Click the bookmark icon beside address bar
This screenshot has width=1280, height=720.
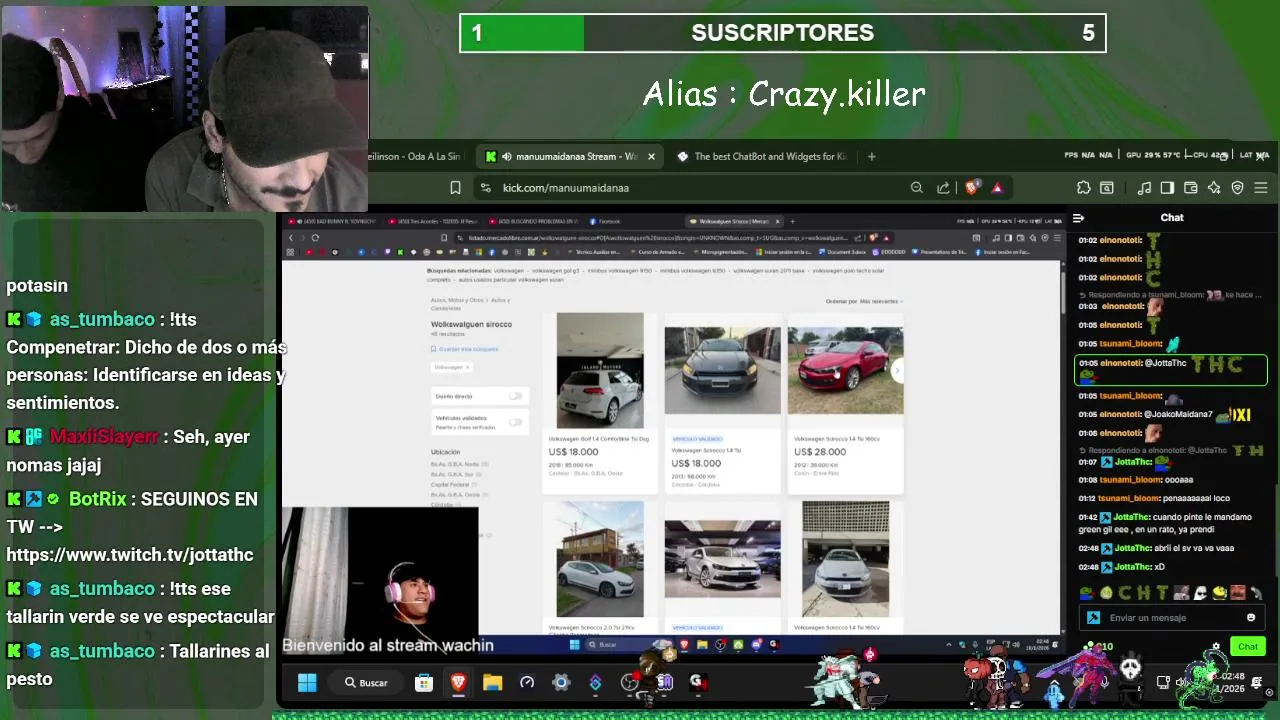tap(455, 188)
